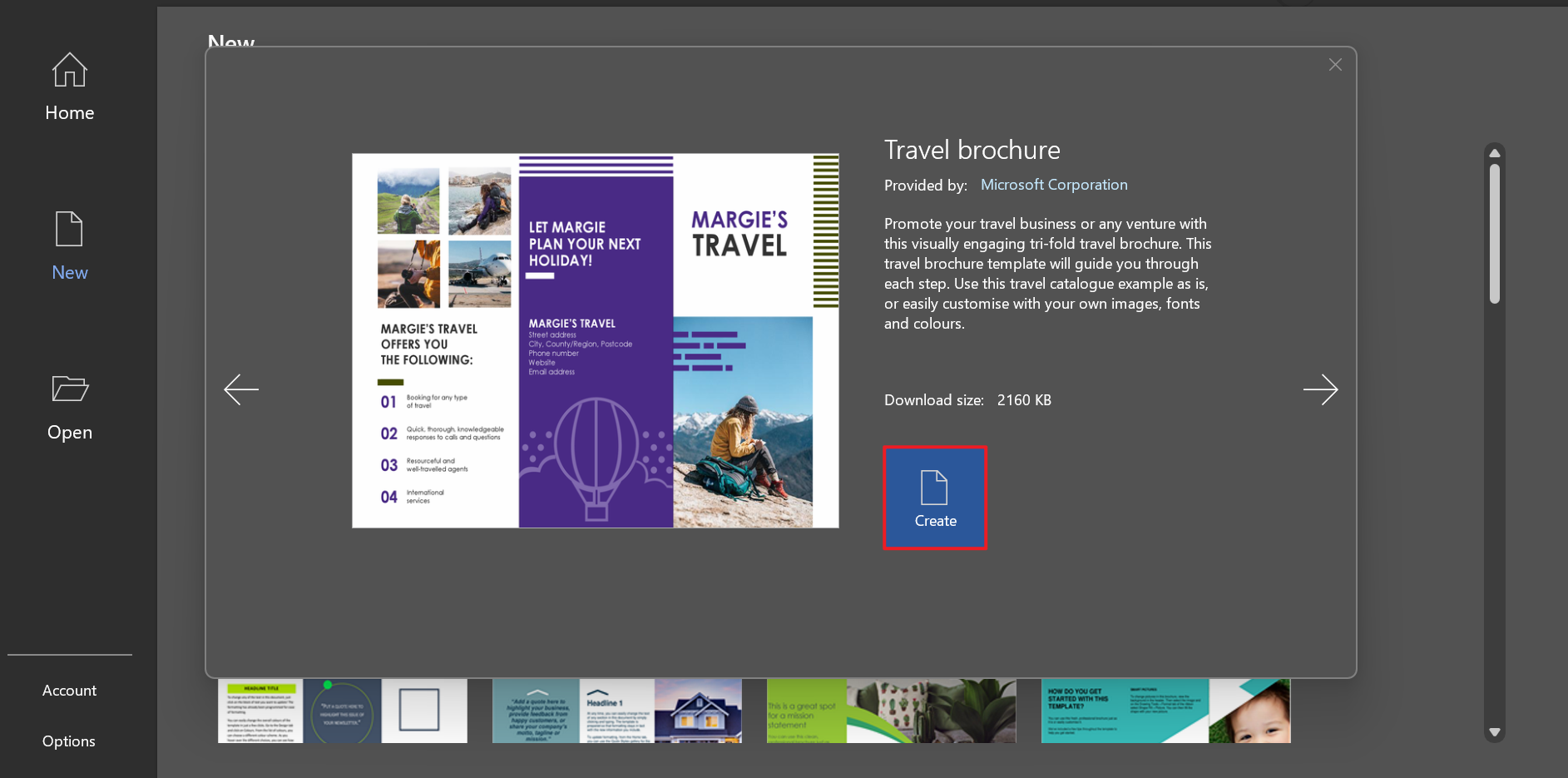Select the Open label in the sidebar
The height and width of the screenshot is (778, 1568).
coord(70,433)
